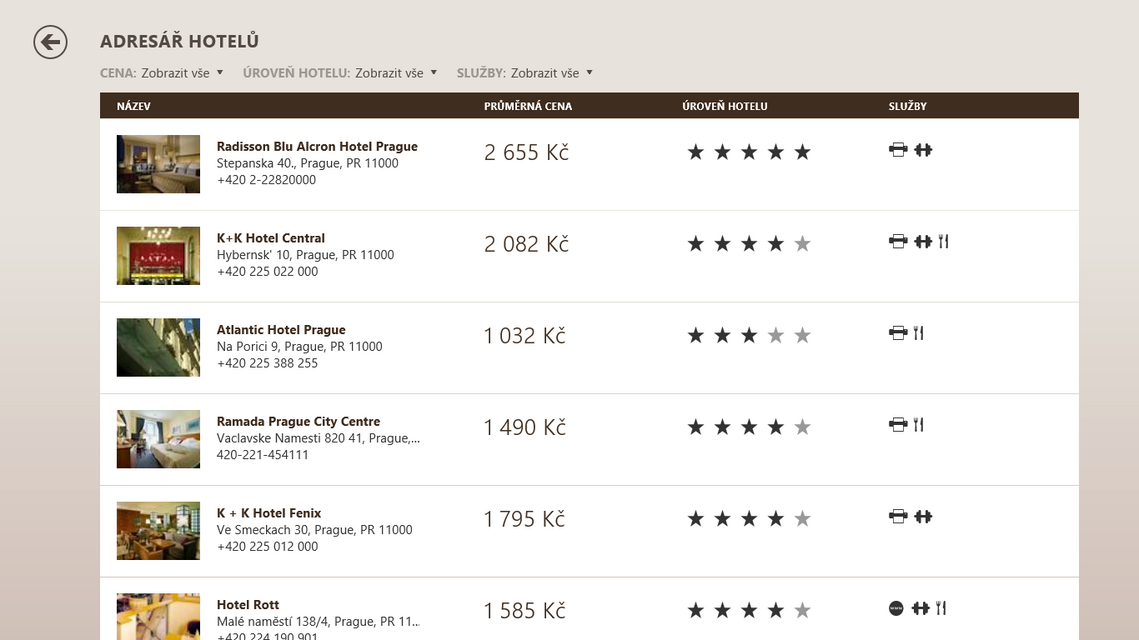Click printer icon in Atlantic Hotel Prague row
This screenshot has width=1139, height=640.
coord(898,333)
